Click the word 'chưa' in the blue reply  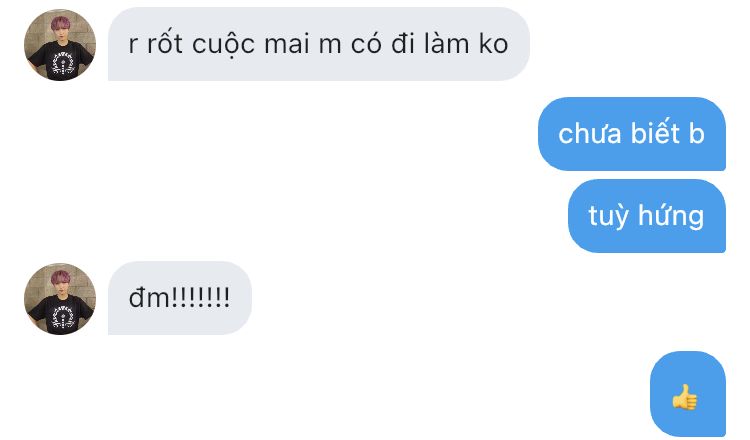[x=590, y=133]
